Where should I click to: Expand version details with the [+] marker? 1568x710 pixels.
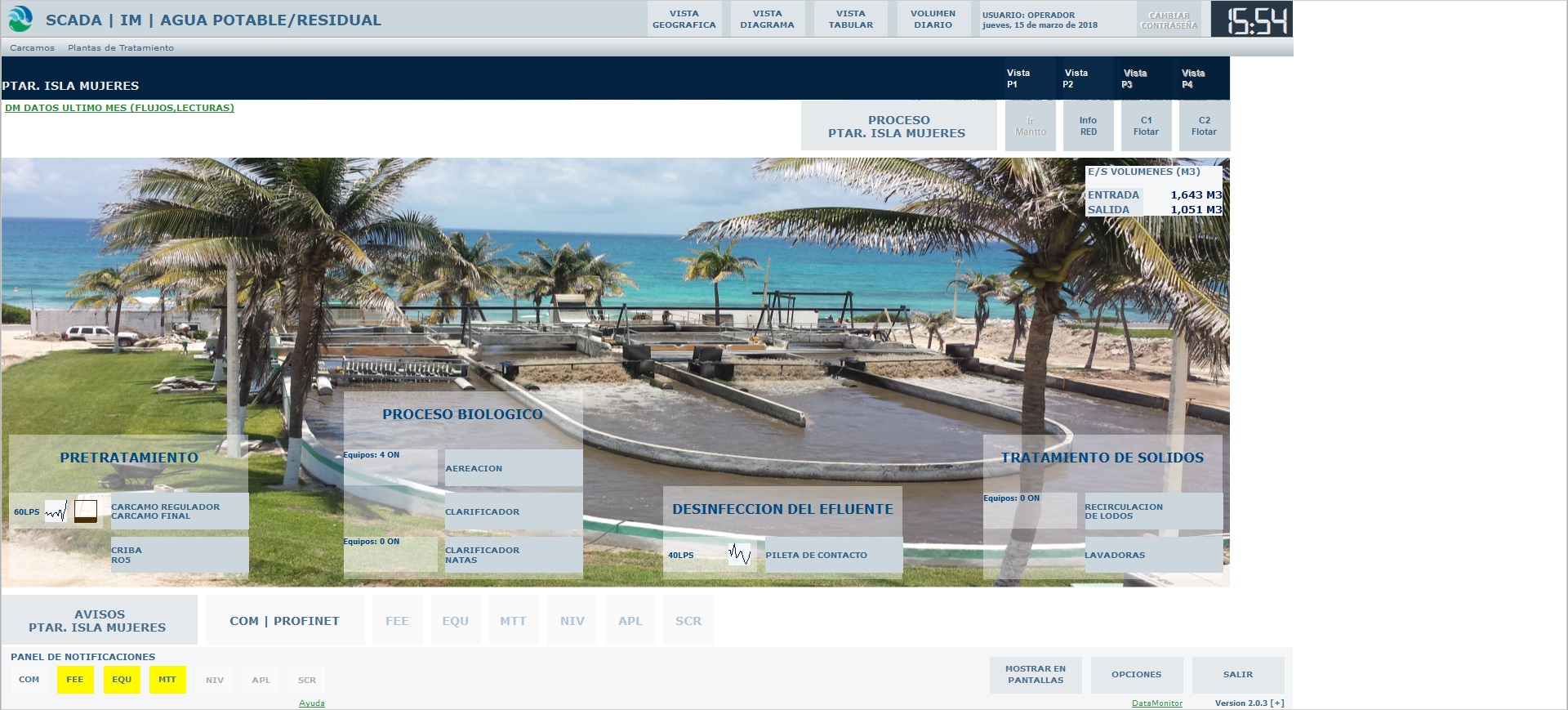point(1277,703)
